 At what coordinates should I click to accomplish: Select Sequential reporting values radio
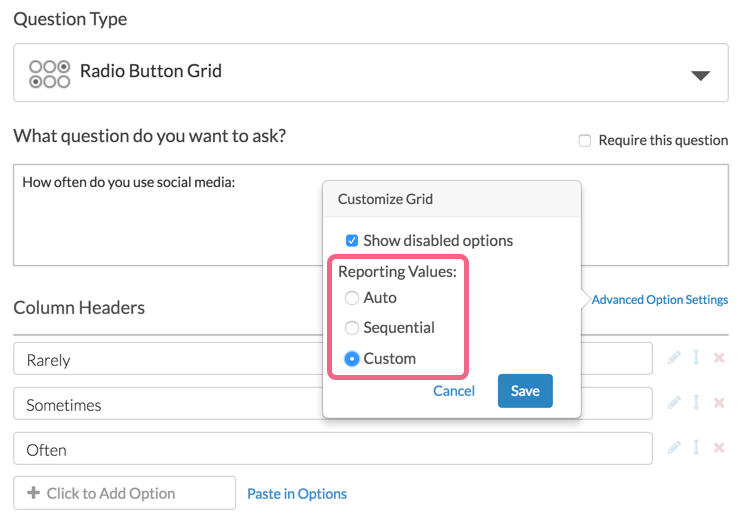tap(352, 328)
